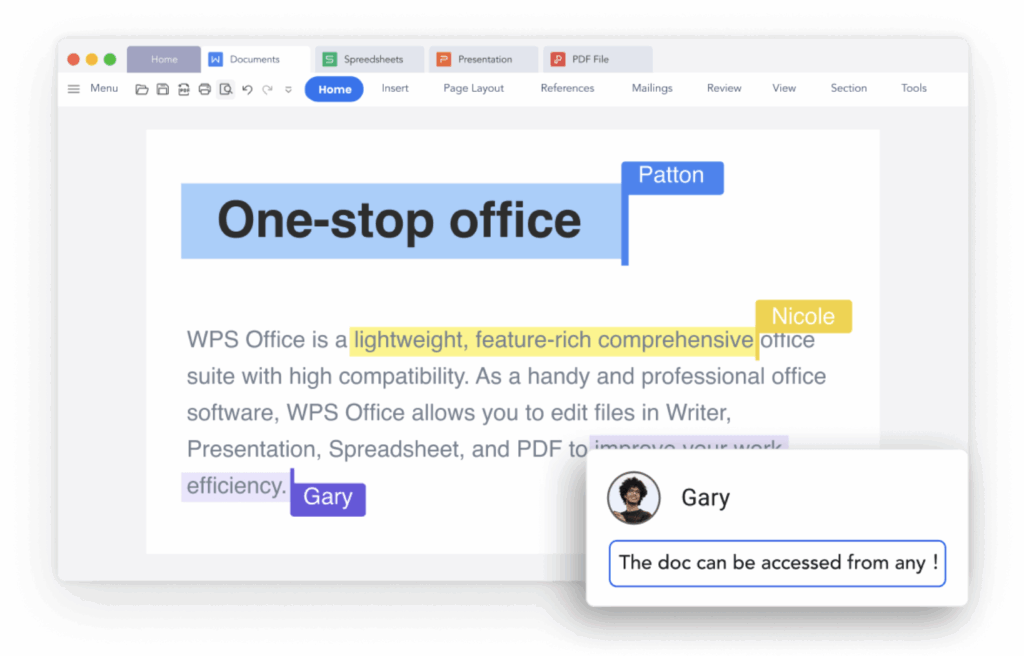Open the PDF File tab
Image resolution: width=1024 pixels, height=656 pixels.
point(596,59)
